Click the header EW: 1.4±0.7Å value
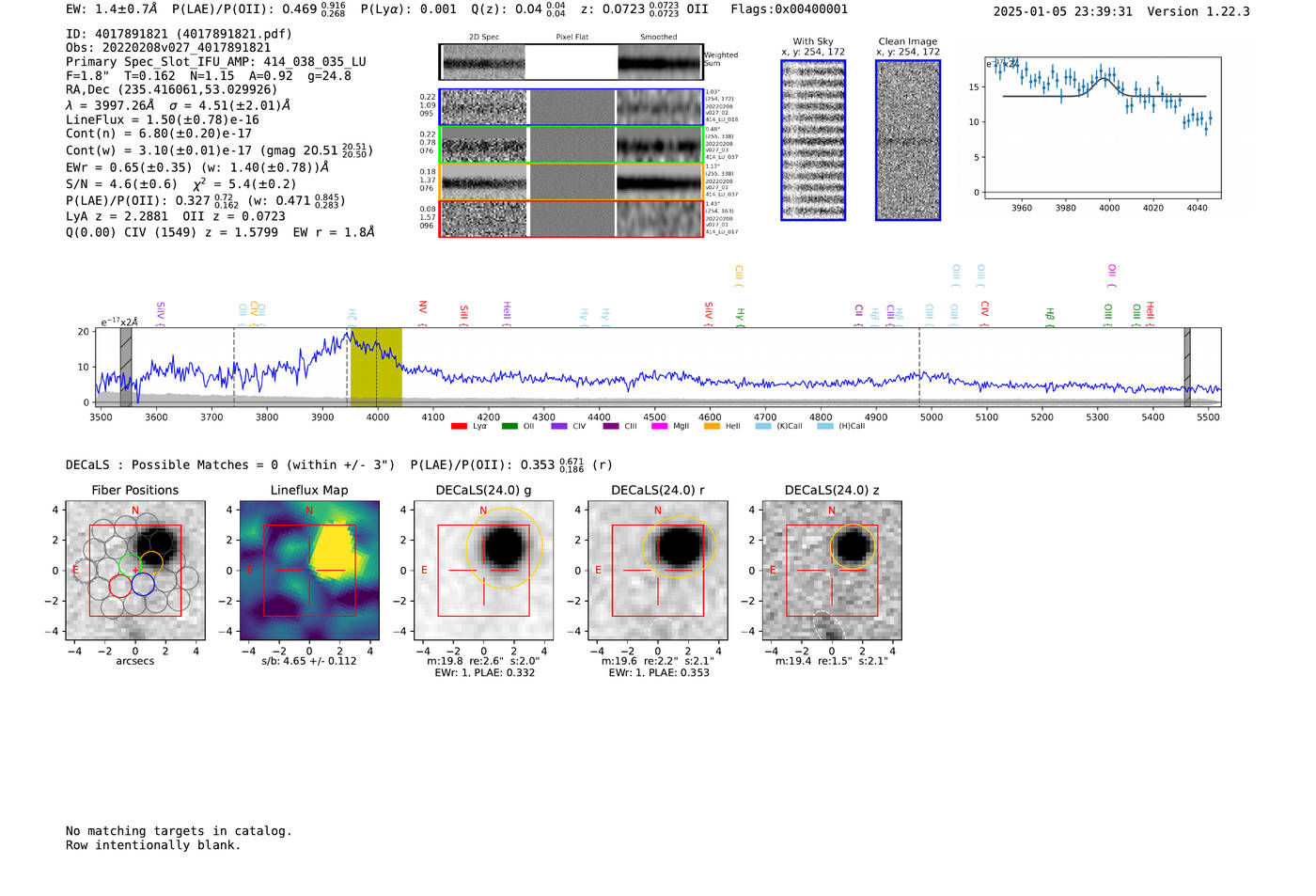Image resolution: width=1316 pixels, height=896 pixels. tap(112, 9)
